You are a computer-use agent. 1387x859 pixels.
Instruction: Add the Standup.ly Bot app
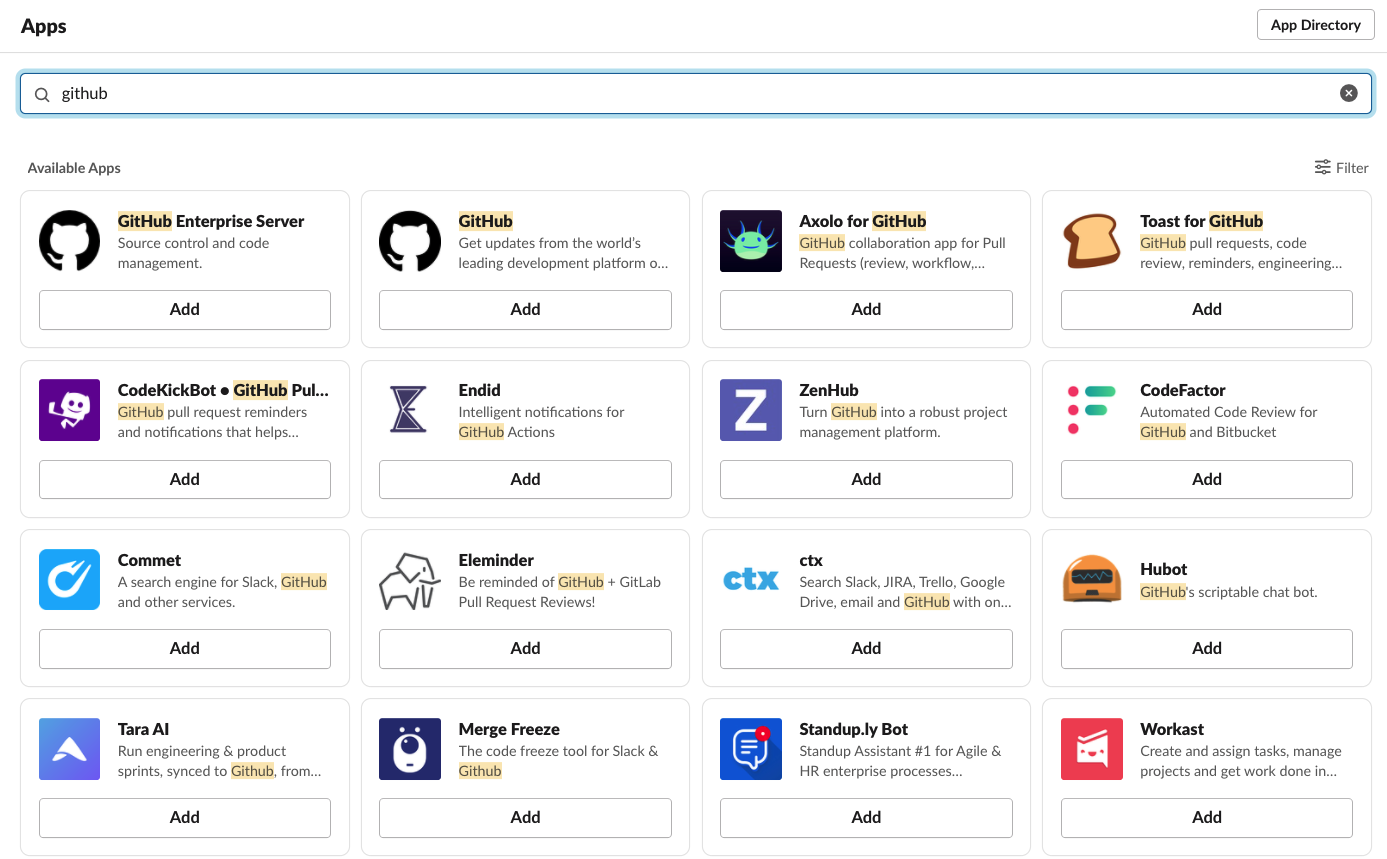[866, 818]
